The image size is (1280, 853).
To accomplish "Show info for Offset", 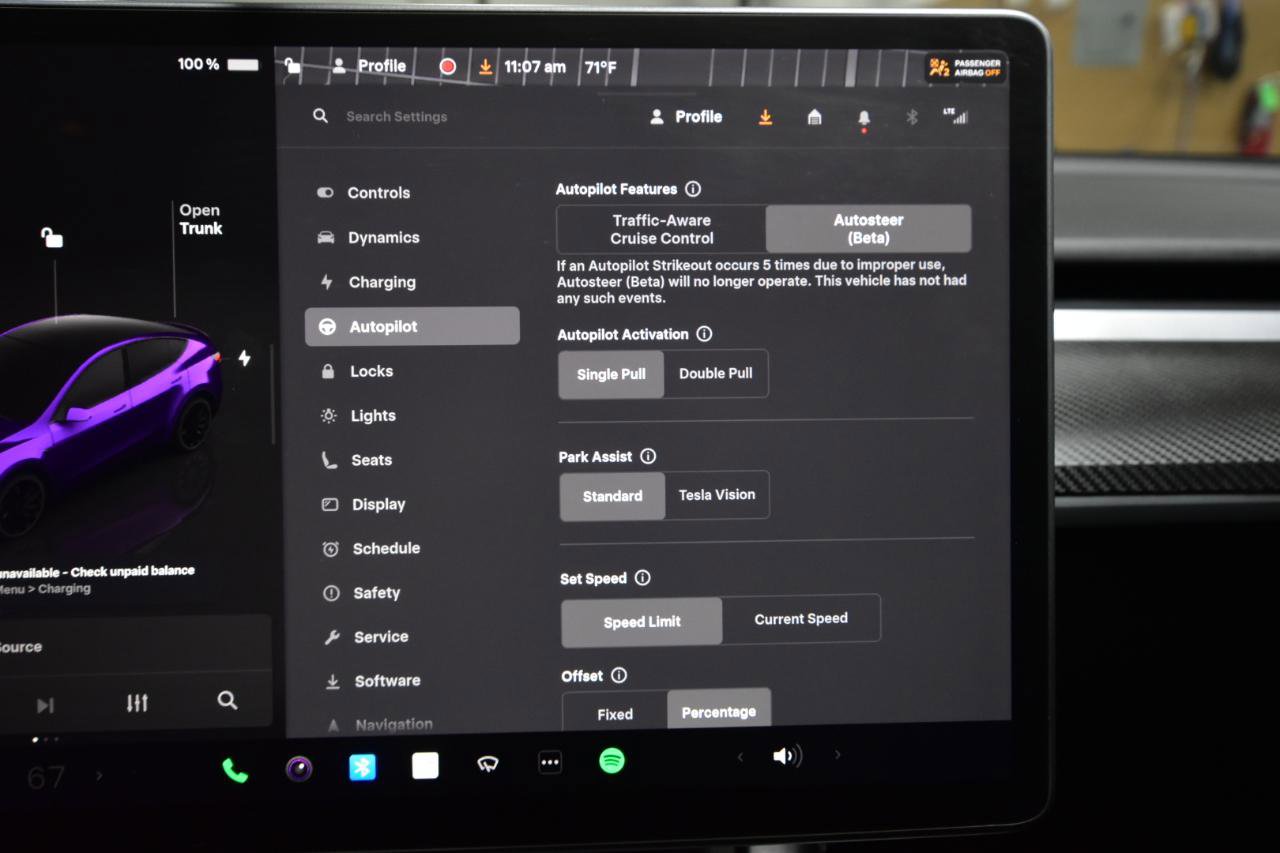I will [619, 675].
